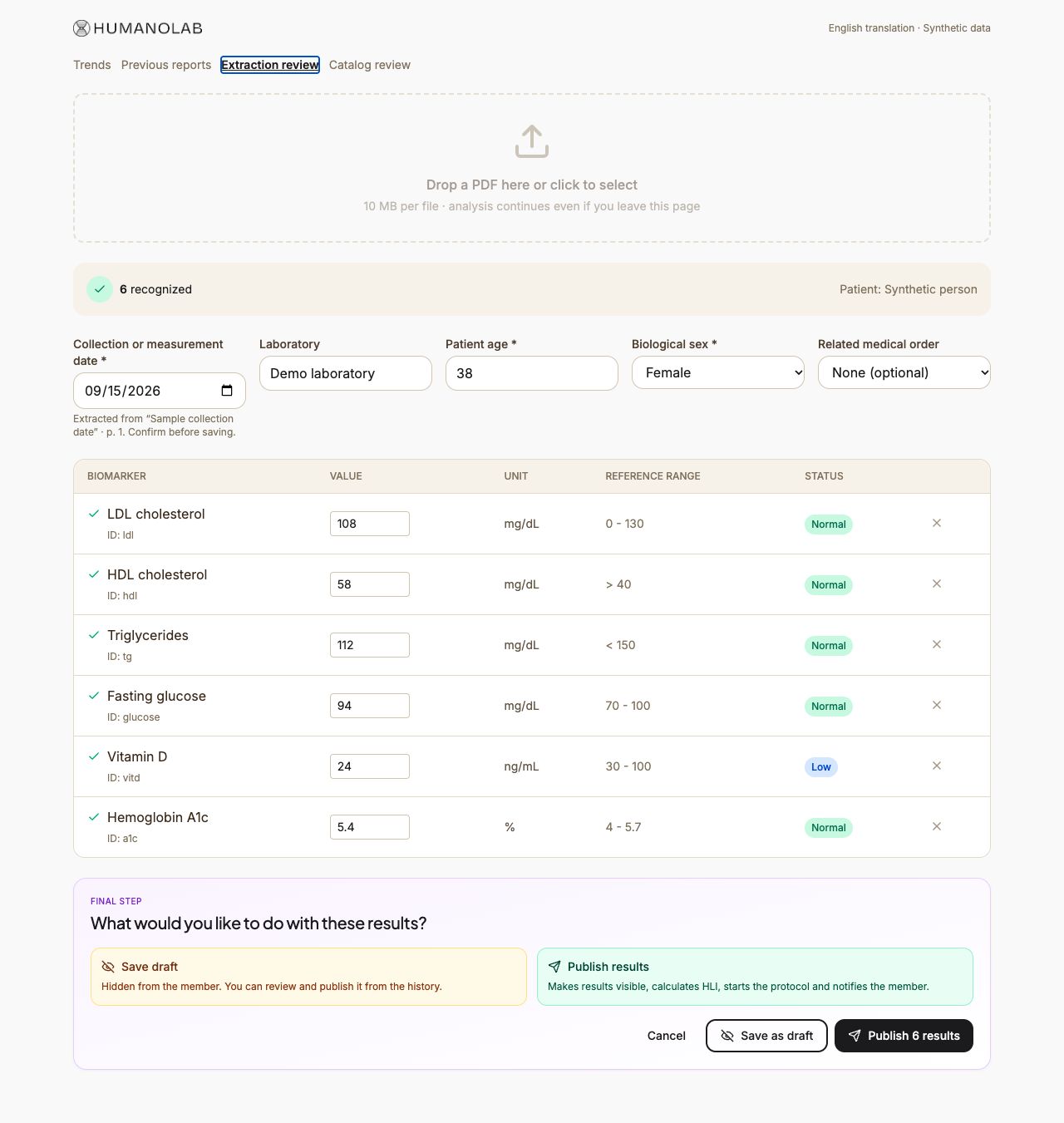Click the Save as draft button

tap(766, 1036)
